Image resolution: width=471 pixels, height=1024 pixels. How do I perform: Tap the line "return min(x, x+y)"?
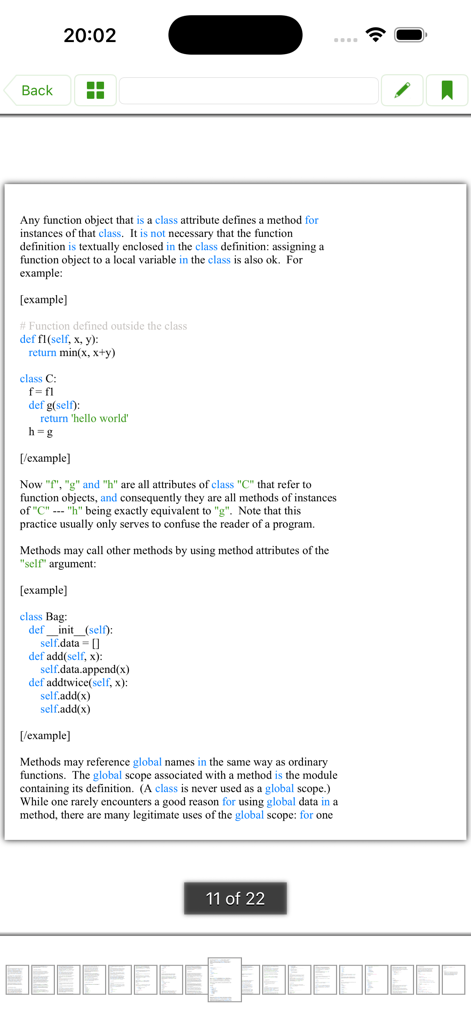(73, 353)
